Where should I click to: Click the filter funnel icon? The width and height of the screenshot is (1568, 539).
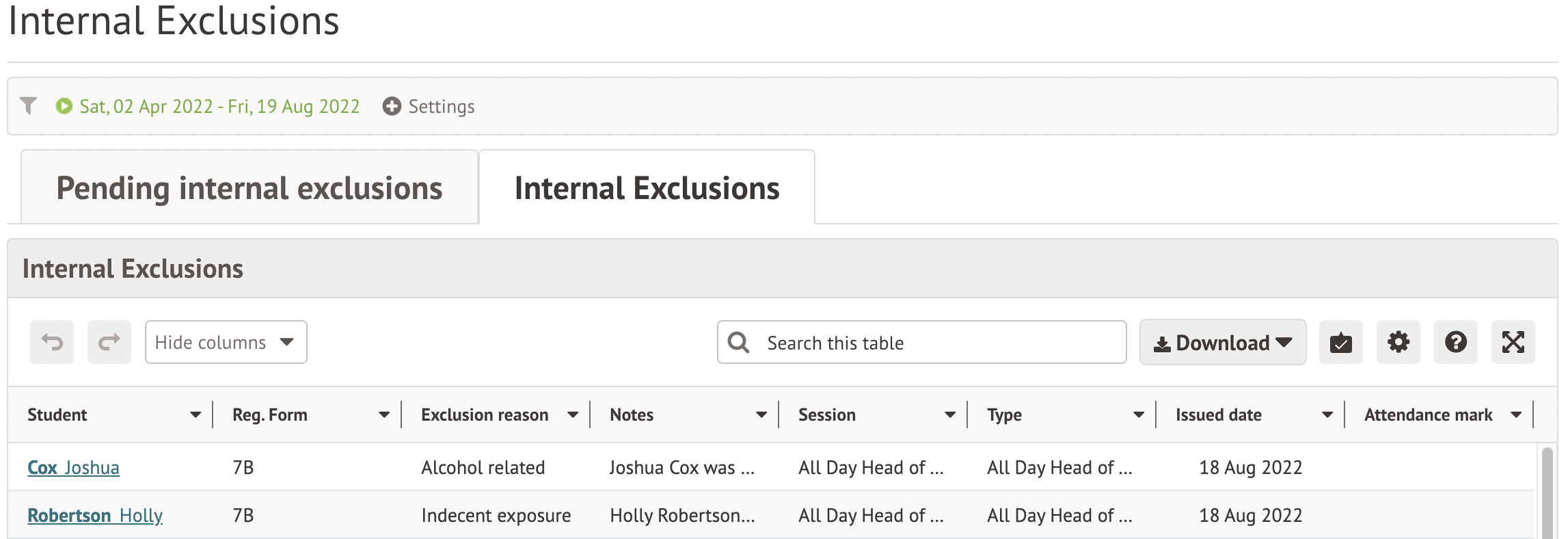click(x=28, y=106)
